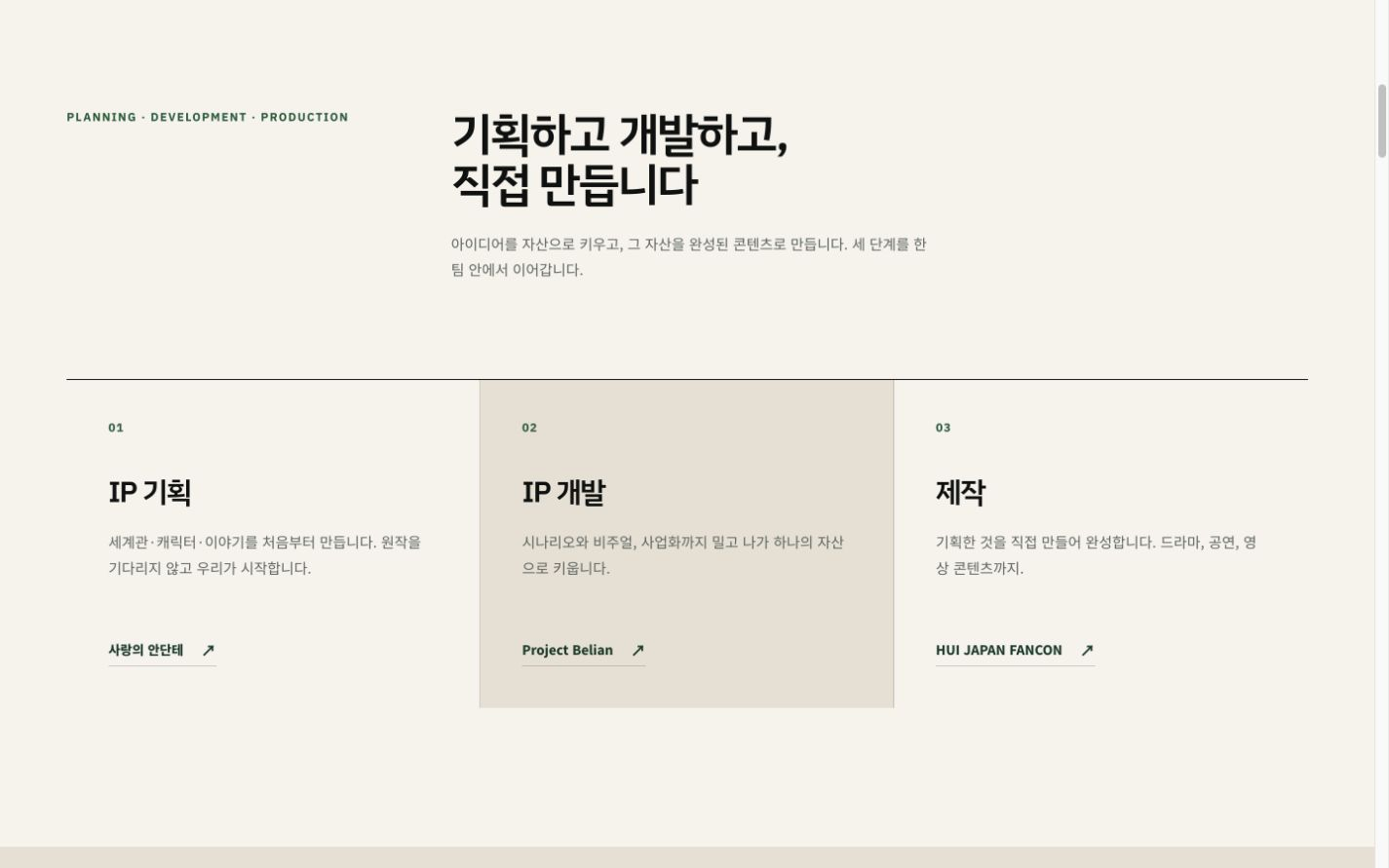The width and height of the screenshot is (1389, 868).
Task: Click the 기획하고 개발하고, 직접 만듭니다 heading
Action: point(620,160)
